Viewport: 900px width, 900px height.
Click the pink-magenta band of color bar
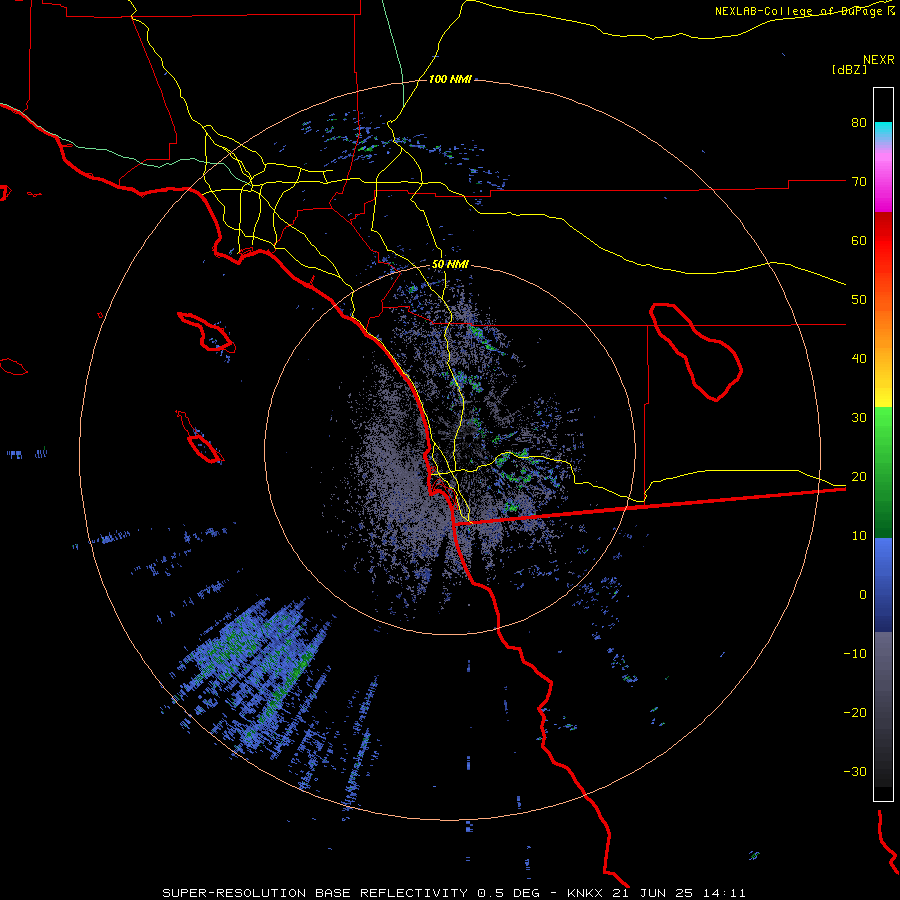point(883,179)
